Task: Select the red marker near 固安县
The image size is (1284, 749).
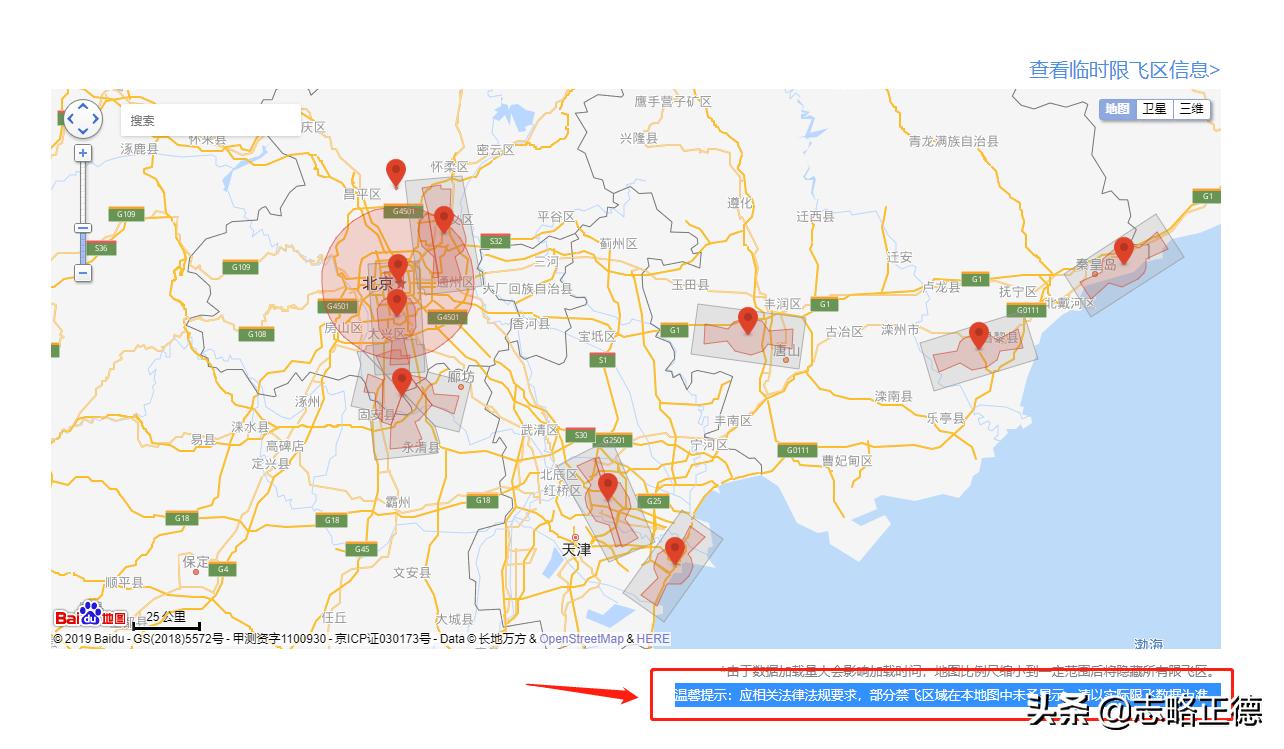Action: coord(401,381)
